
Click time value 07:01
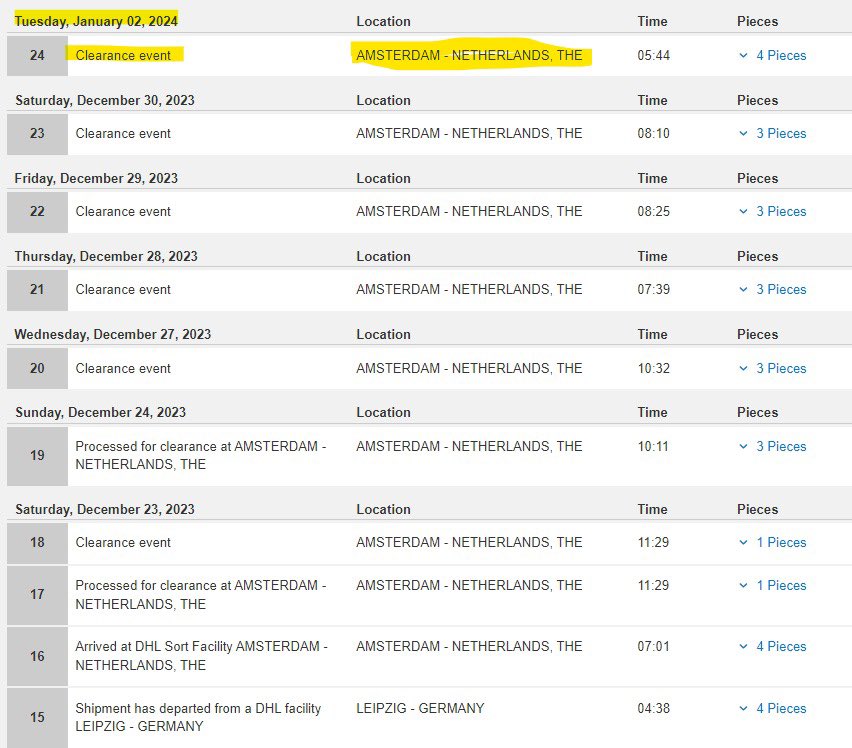[x=654, y=646]
